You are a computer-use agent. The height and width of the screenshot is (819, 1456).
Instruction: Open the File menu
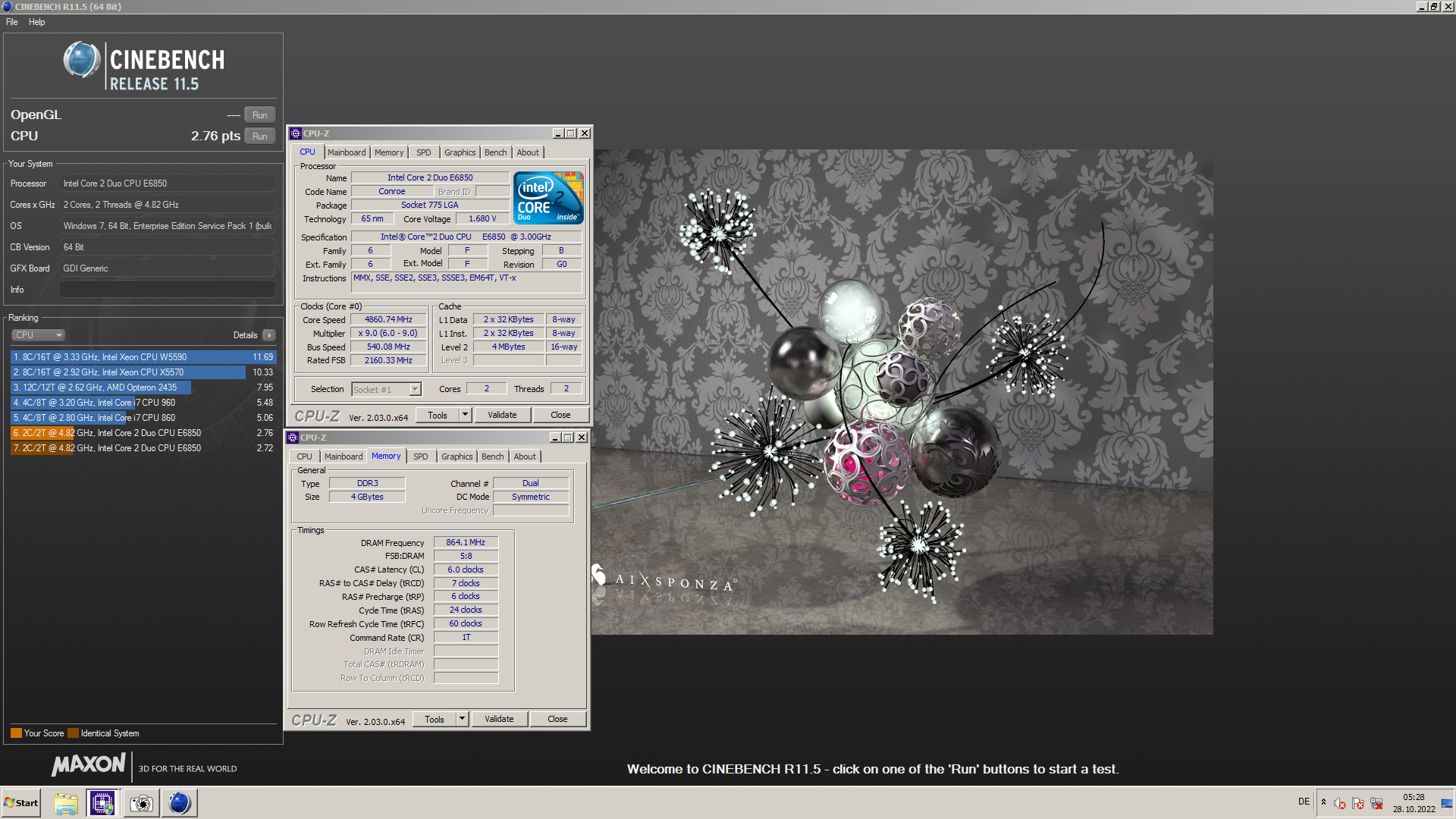click(12, 22)
